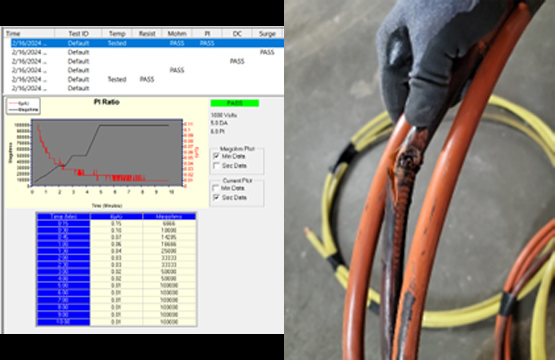
Task: Select the test row showing Surge PASS
Action: [147, 52]
